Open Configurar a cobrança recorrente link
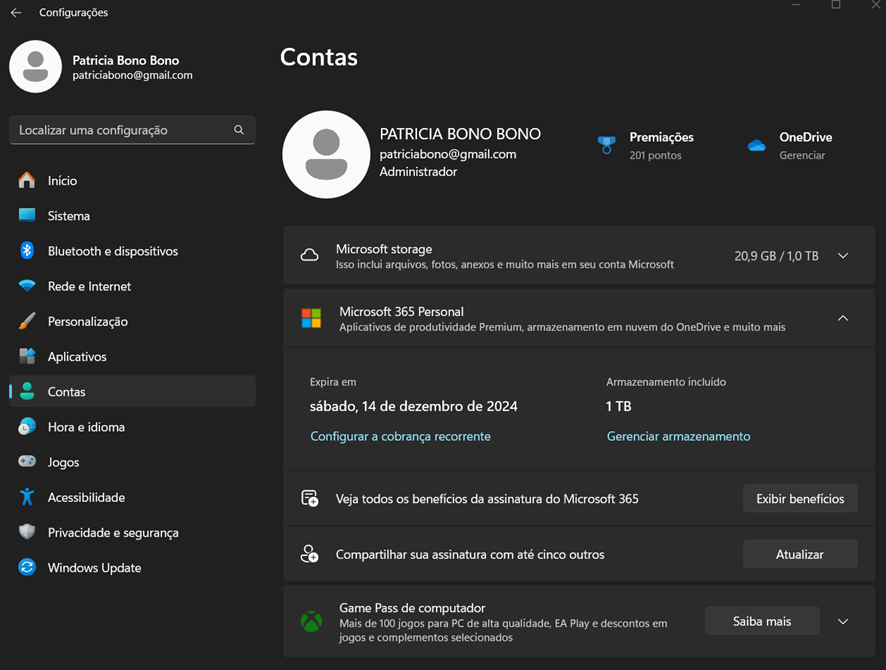Image resolution: width=886 pixels, height=670 pixels. click(400, 436)
